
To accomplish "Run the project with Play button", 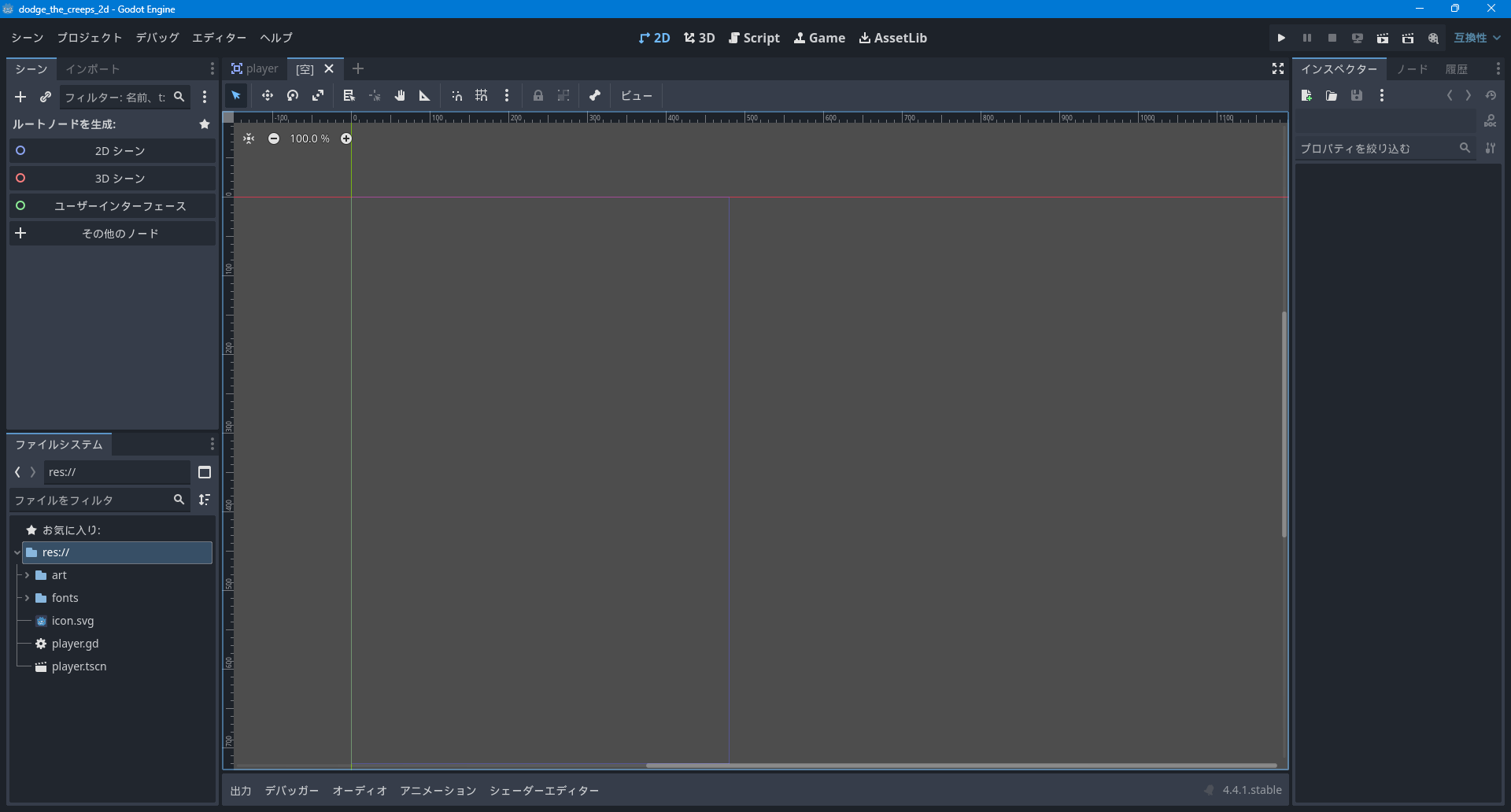I will (1282, 38).
